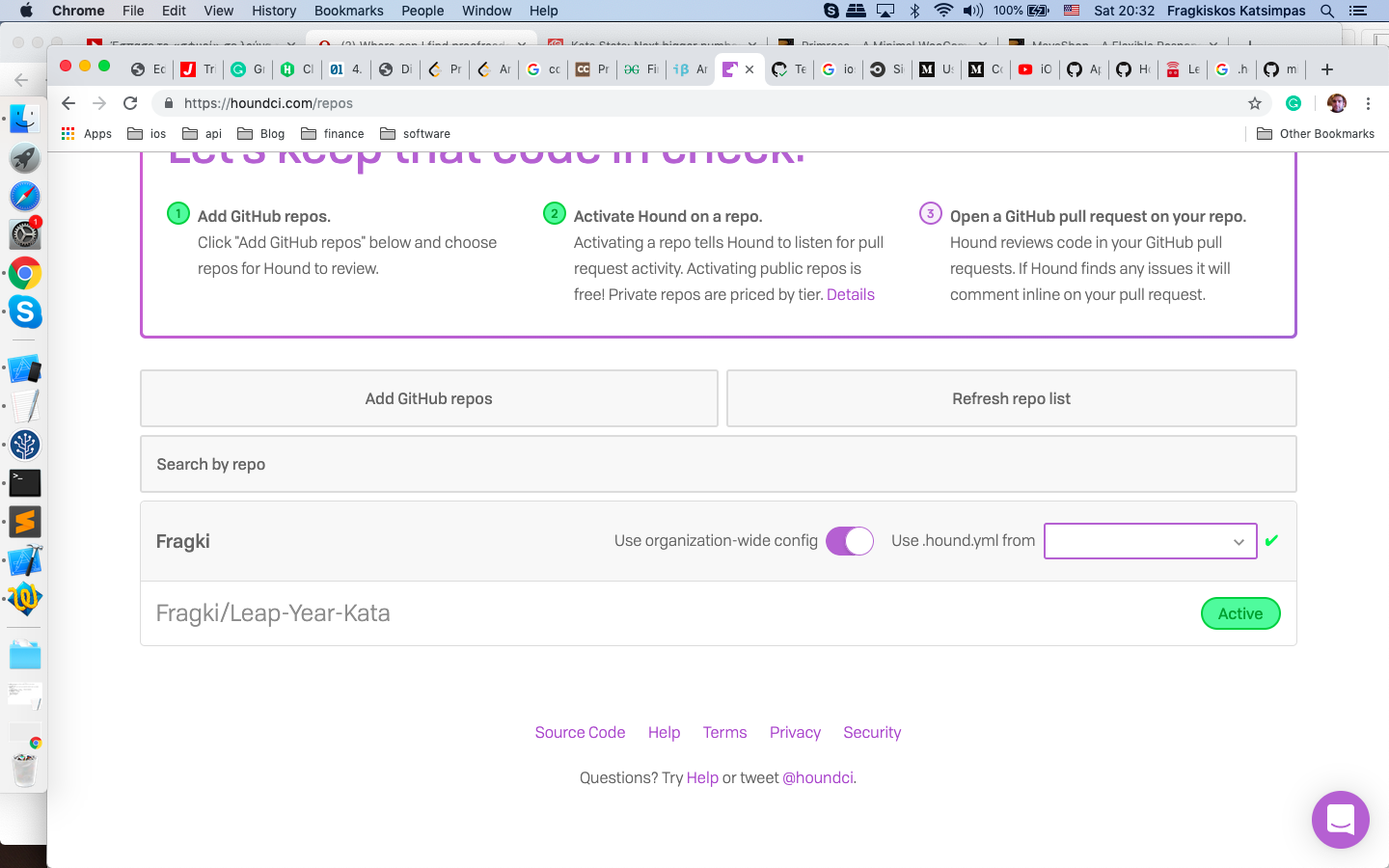Open the Privacy footer link
The width and height of the screenshot is (1389, 868).
click(796, 733)
